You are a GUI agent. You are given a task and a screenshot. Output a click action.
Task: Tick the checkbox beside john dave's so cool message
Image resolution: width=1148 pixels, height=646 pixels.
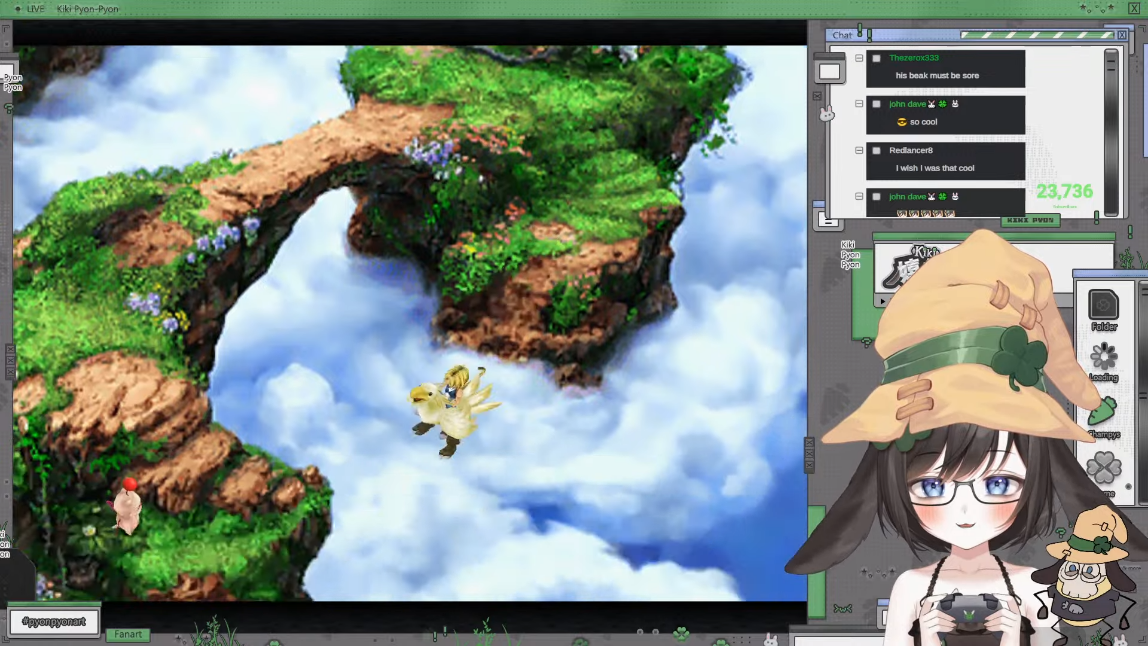[x=876, y=104]
